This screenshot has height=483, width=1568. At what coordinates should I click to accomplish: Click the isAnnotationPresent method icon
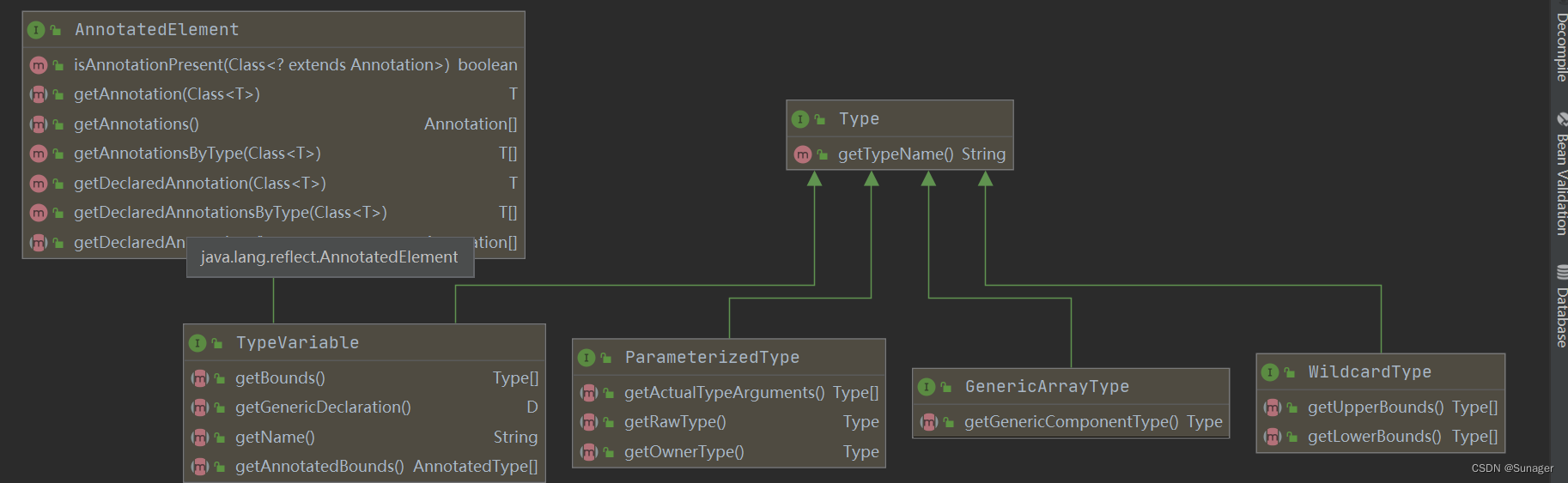(x=39, y=65)
